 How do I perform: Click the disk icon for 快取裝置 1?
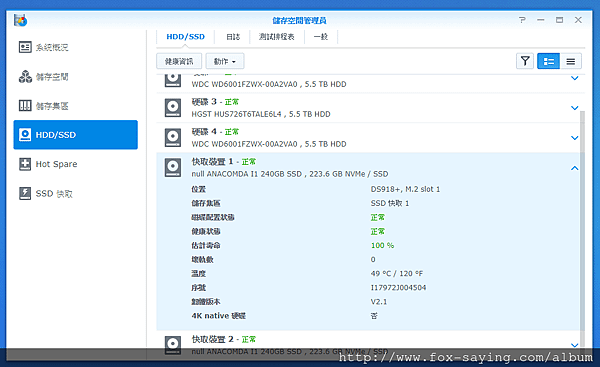pos(173,167)
